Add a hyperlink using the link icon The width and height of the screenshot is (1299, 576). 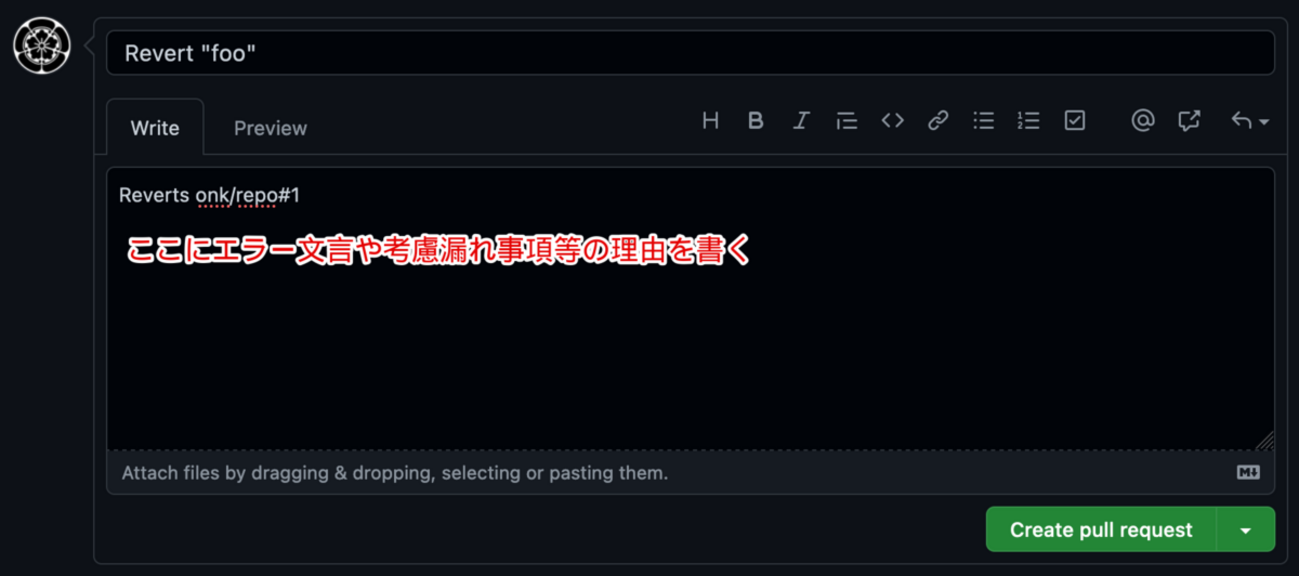click(938, 121)
